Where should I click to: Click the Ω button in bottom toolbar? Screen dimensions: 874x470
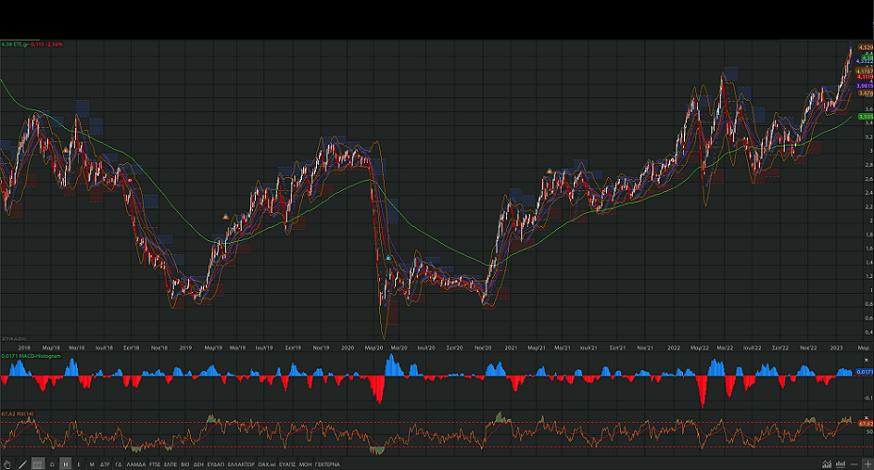click(52, 464)
